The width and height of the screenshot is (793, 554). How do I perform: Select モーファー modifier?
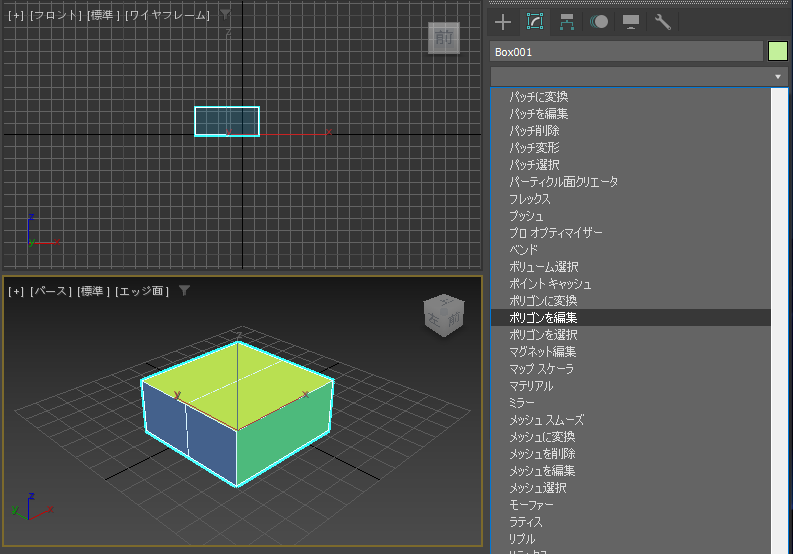tap(631, 504)
